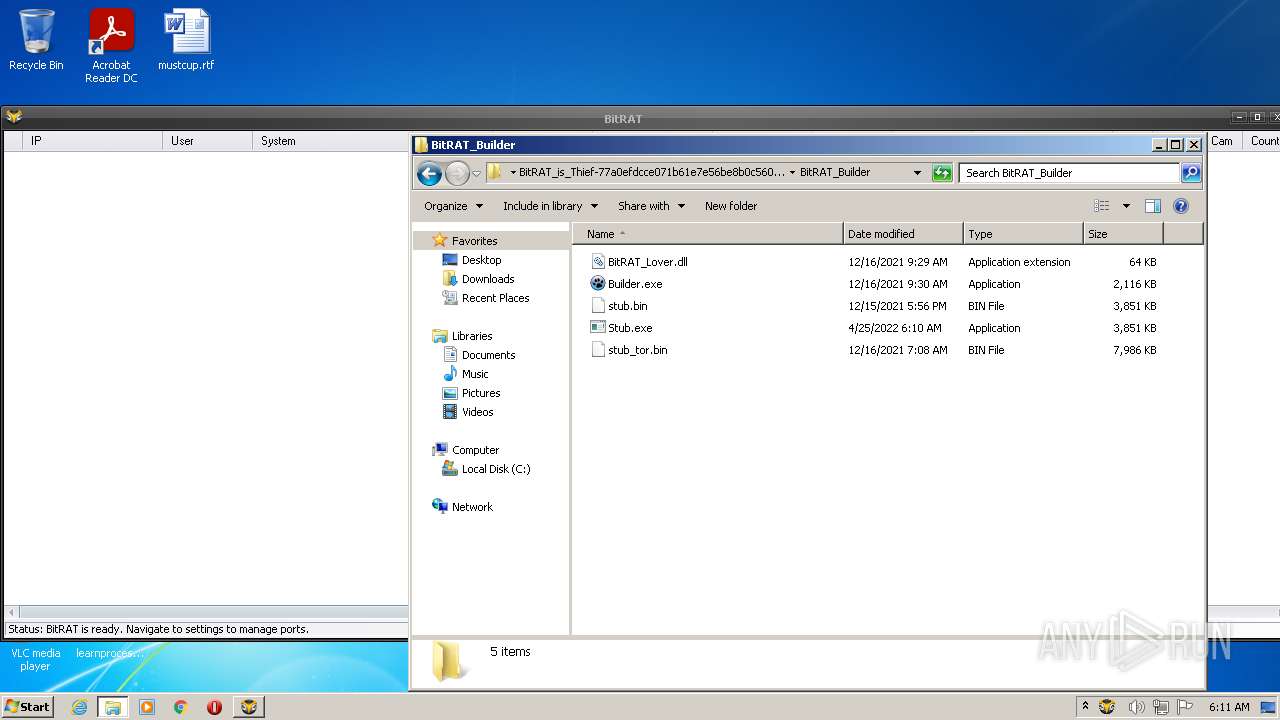Show the preview pane
Image resolution: width=1280 pixels, height=720 pixels.
[x=1153, y=206]
